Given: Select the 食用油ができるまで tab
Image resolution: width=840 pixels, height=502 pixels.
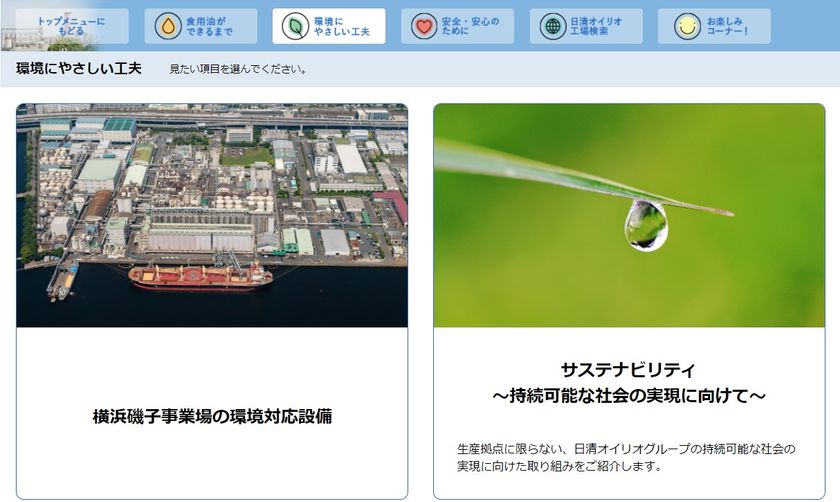Looking at the screenshot, I should (x=200, y=26).
